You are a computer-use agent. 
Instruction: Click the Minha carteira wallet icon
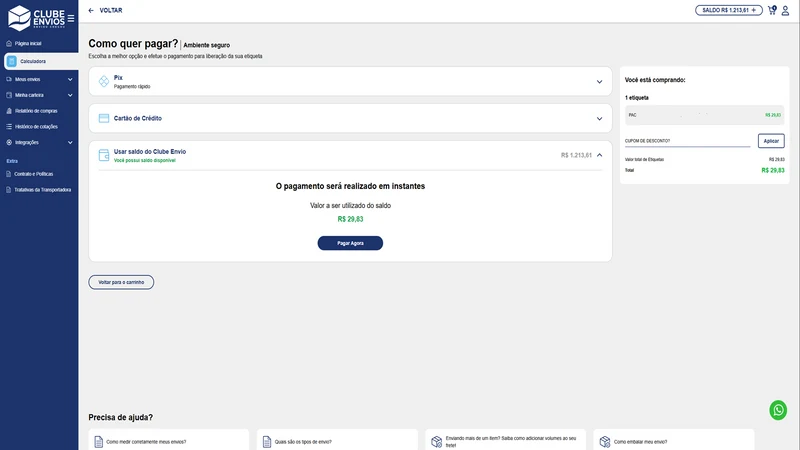point(9,95)
